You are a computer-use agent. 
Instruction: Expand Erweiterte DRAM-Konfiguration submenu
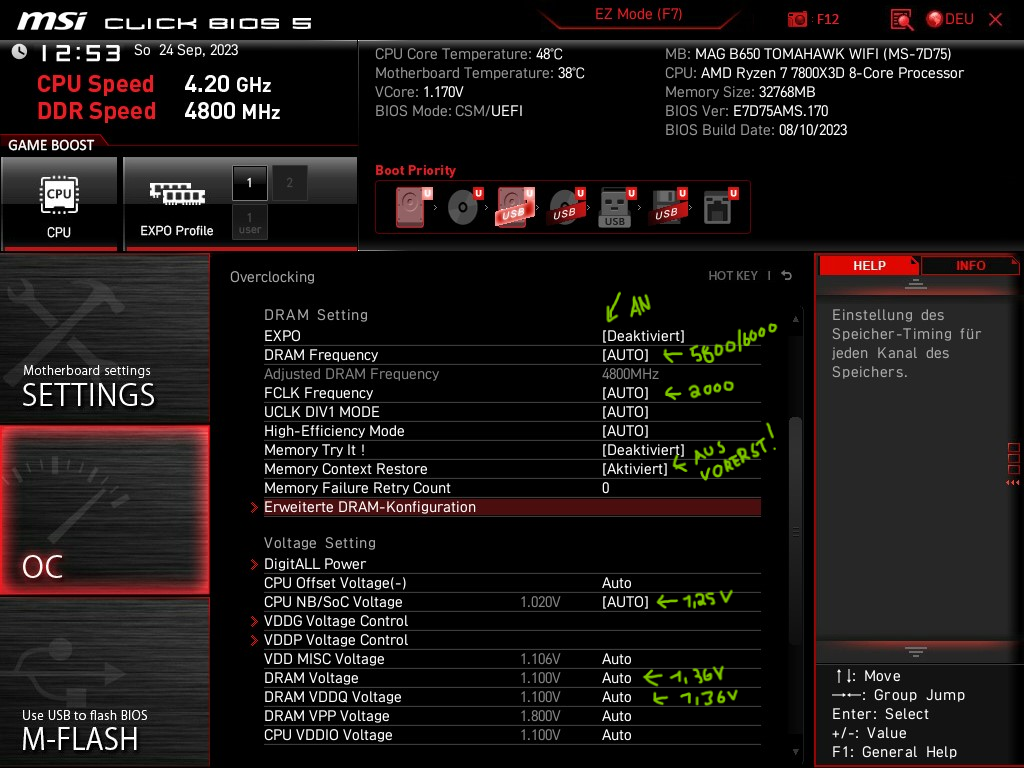pos(512,507)
